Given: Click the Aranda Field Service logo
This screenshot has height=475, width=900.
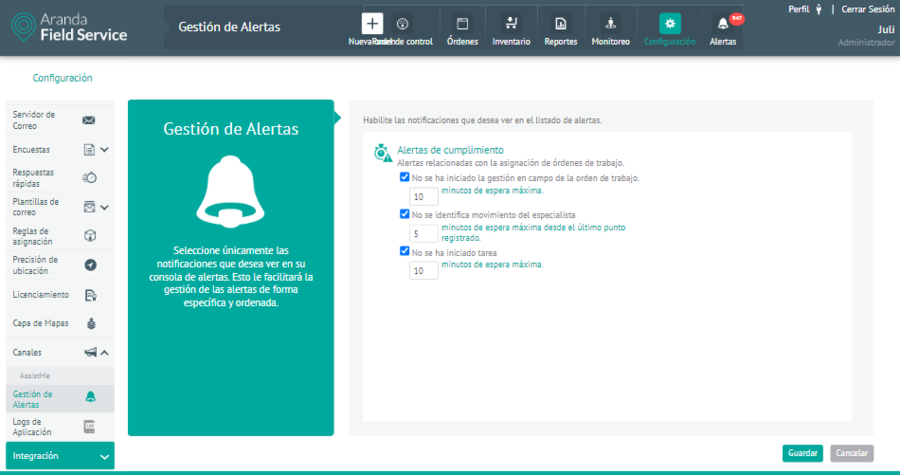Looking at the screenshot, I should [x=69, y=28].
